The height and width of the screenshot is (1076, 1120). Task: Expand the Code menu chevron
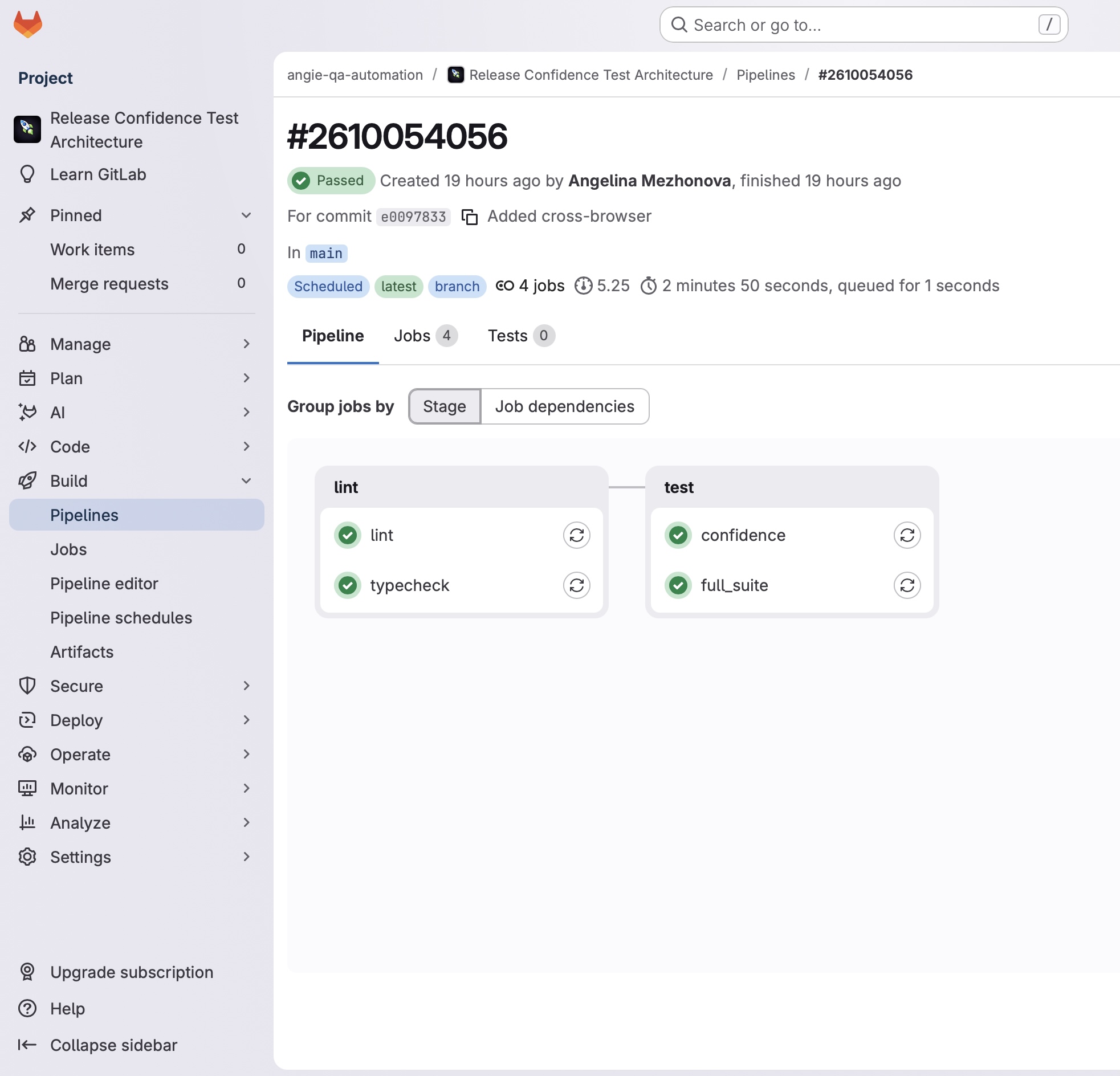point(246,447)
